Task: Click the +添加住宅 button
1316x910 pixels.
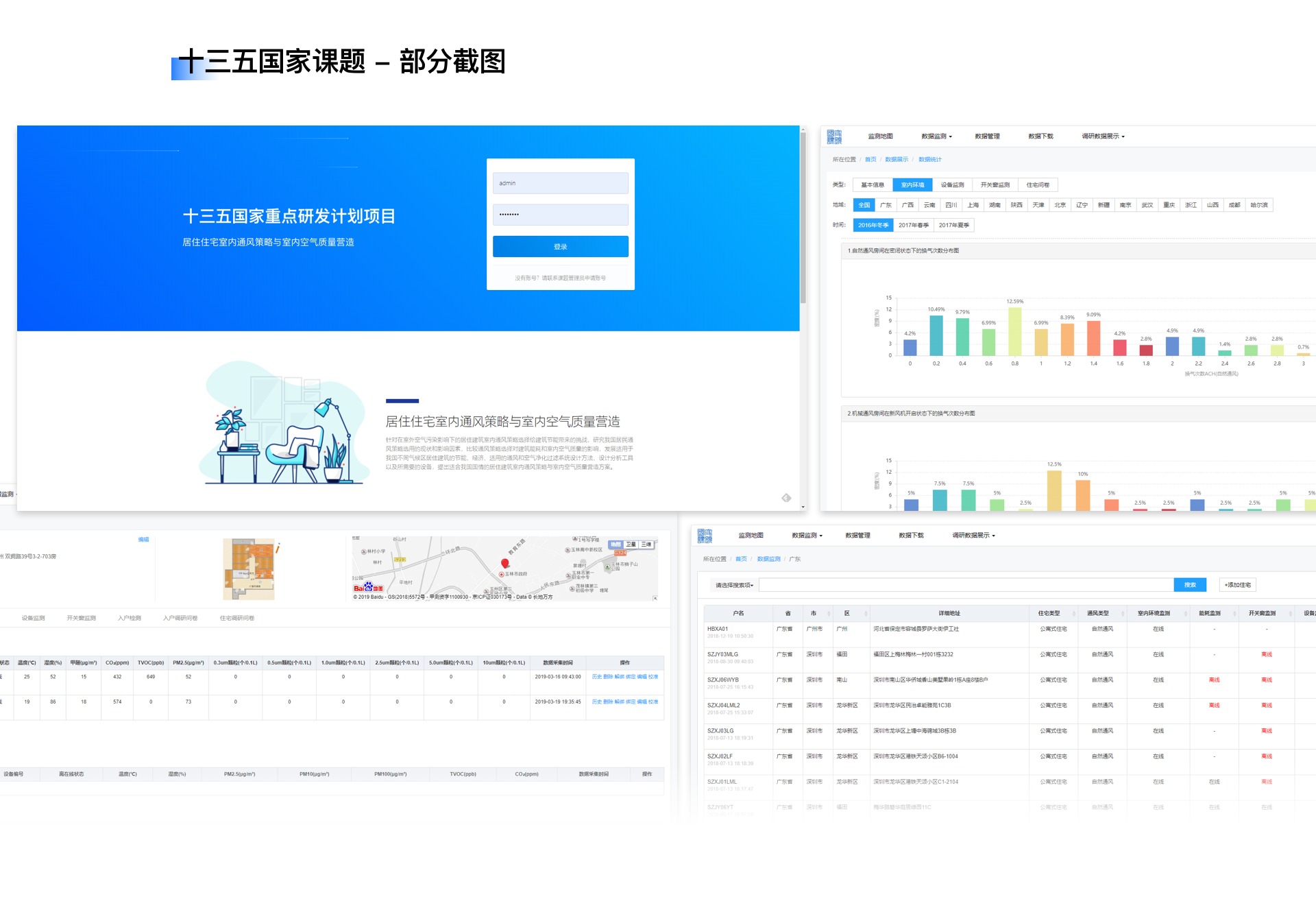Action: point(1237,585)
